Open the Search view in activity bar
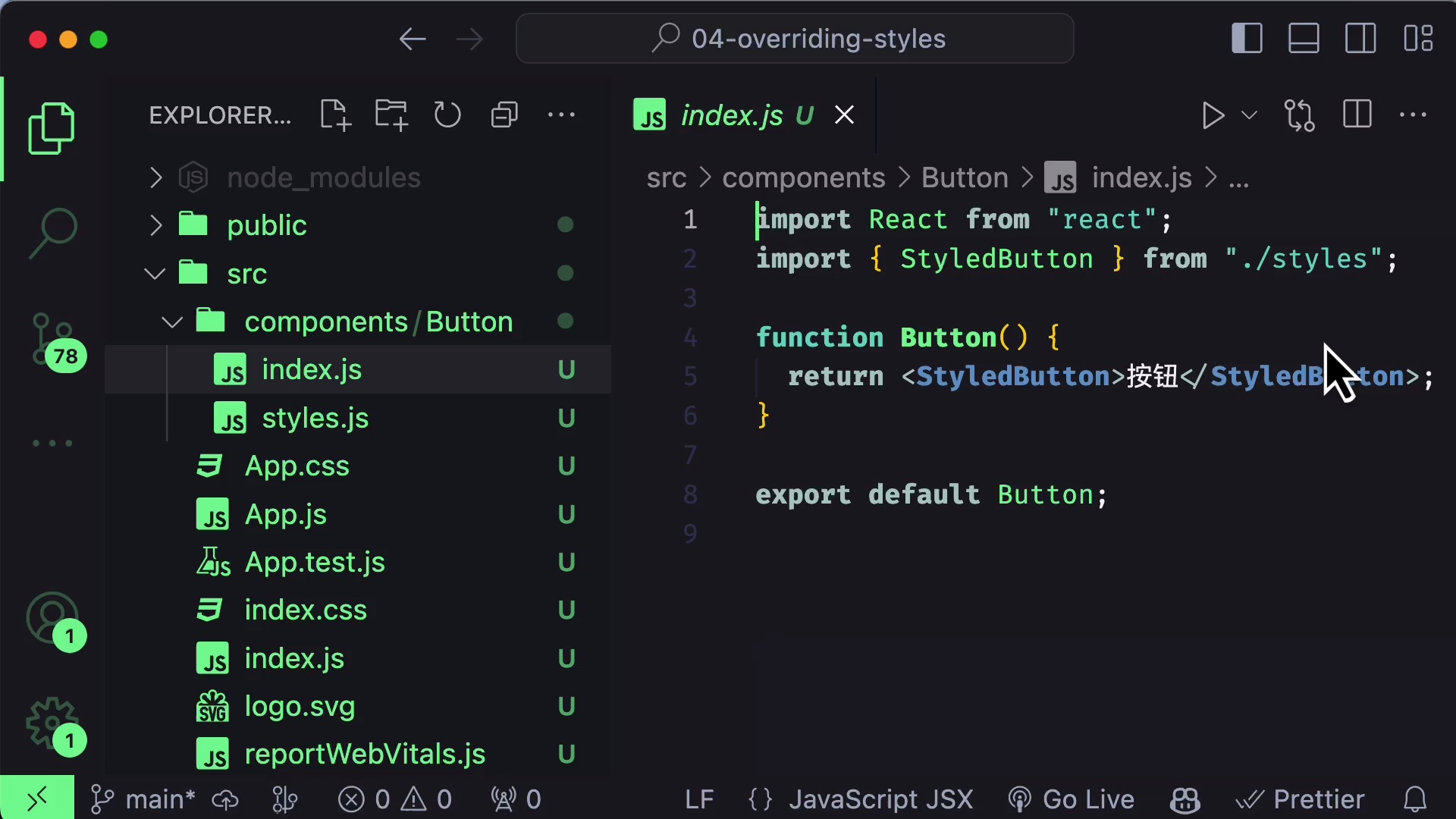This screenshot has width=1456, height=819. tap(52, 231)
